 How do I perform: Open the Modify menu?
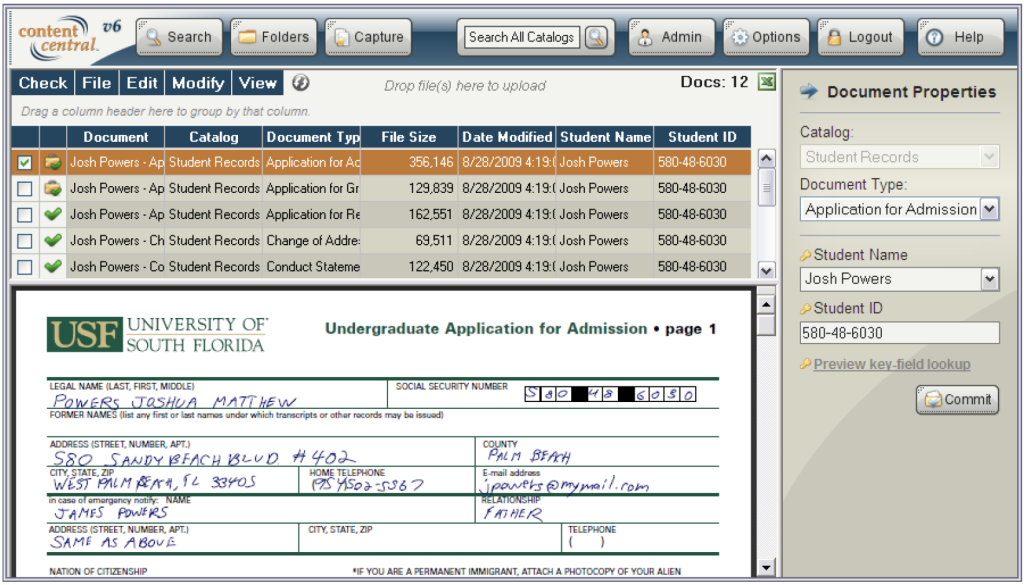point(198,83)
